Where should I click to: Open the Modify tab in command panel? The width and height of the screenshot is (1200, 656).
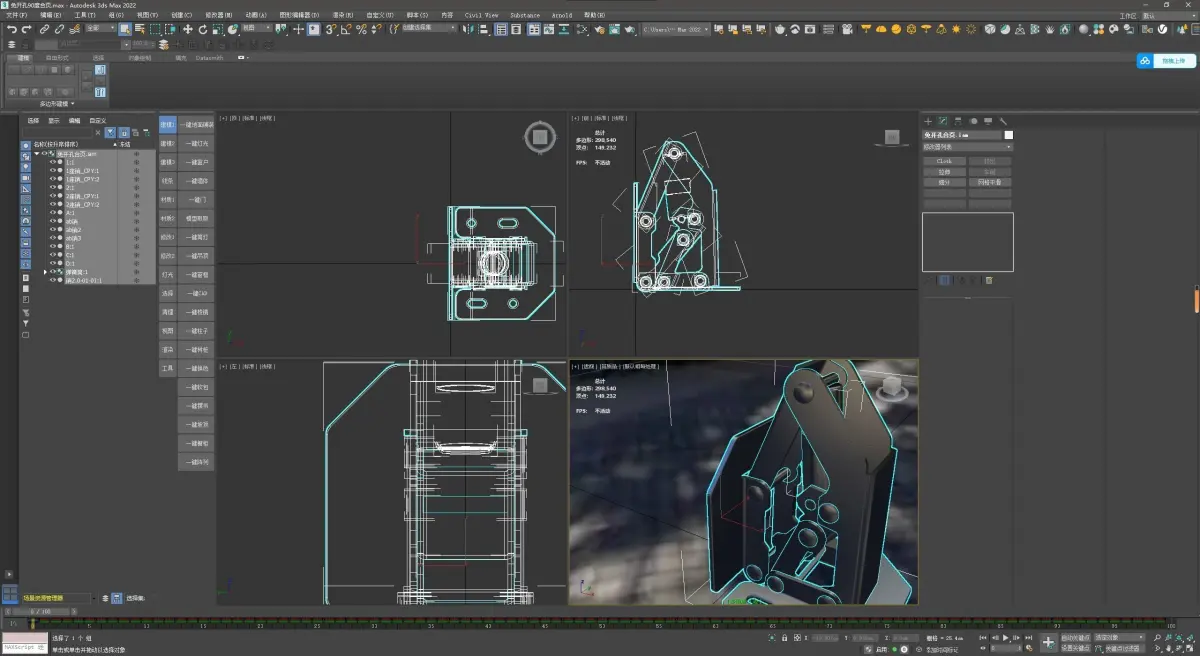942,121
